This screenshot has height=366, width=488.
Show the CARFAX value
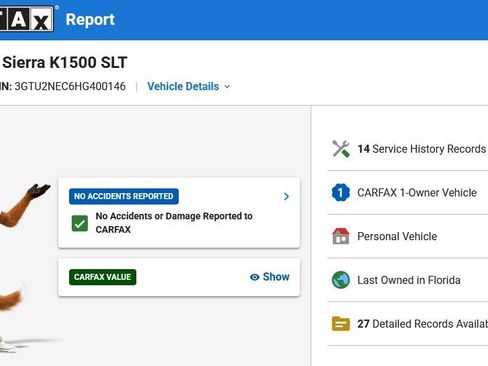270,277
